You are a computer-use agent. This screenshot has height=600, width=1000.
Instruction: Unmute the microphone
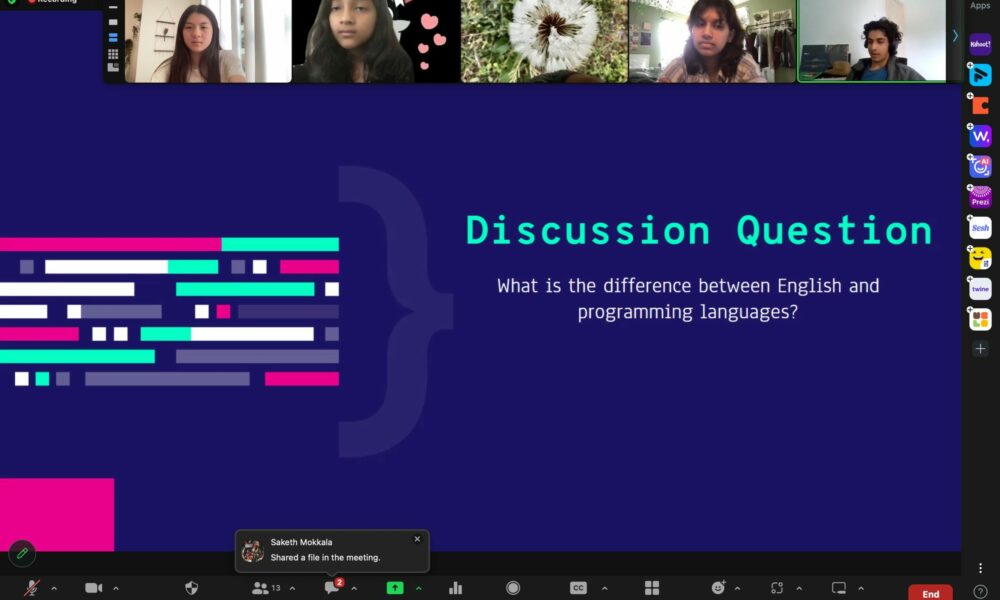coord(31,588)
